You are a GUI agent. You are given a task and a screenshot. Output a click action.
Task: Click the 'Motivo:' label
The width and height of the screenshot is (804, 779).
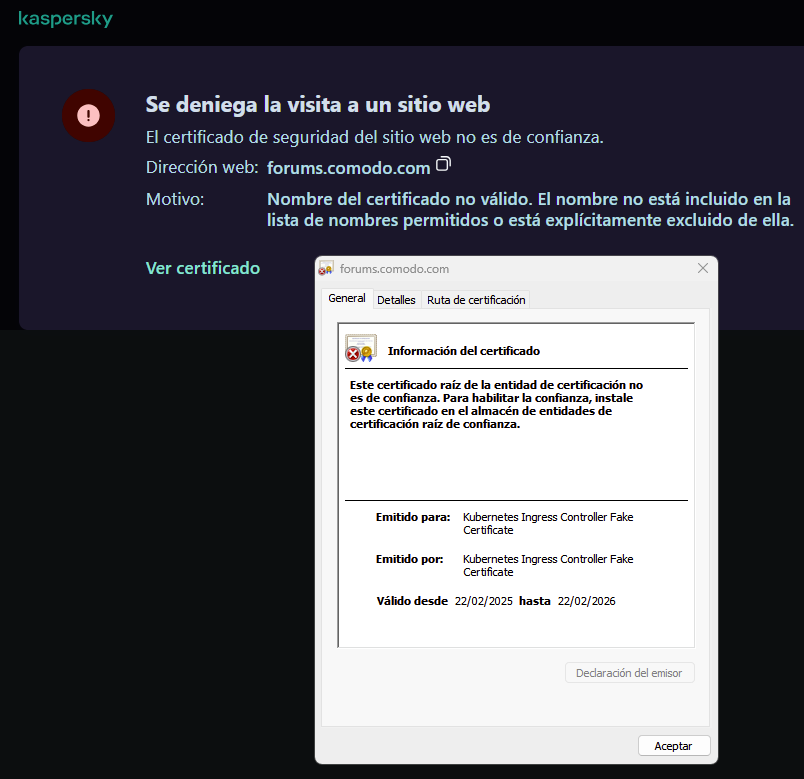tap(175, 199)
